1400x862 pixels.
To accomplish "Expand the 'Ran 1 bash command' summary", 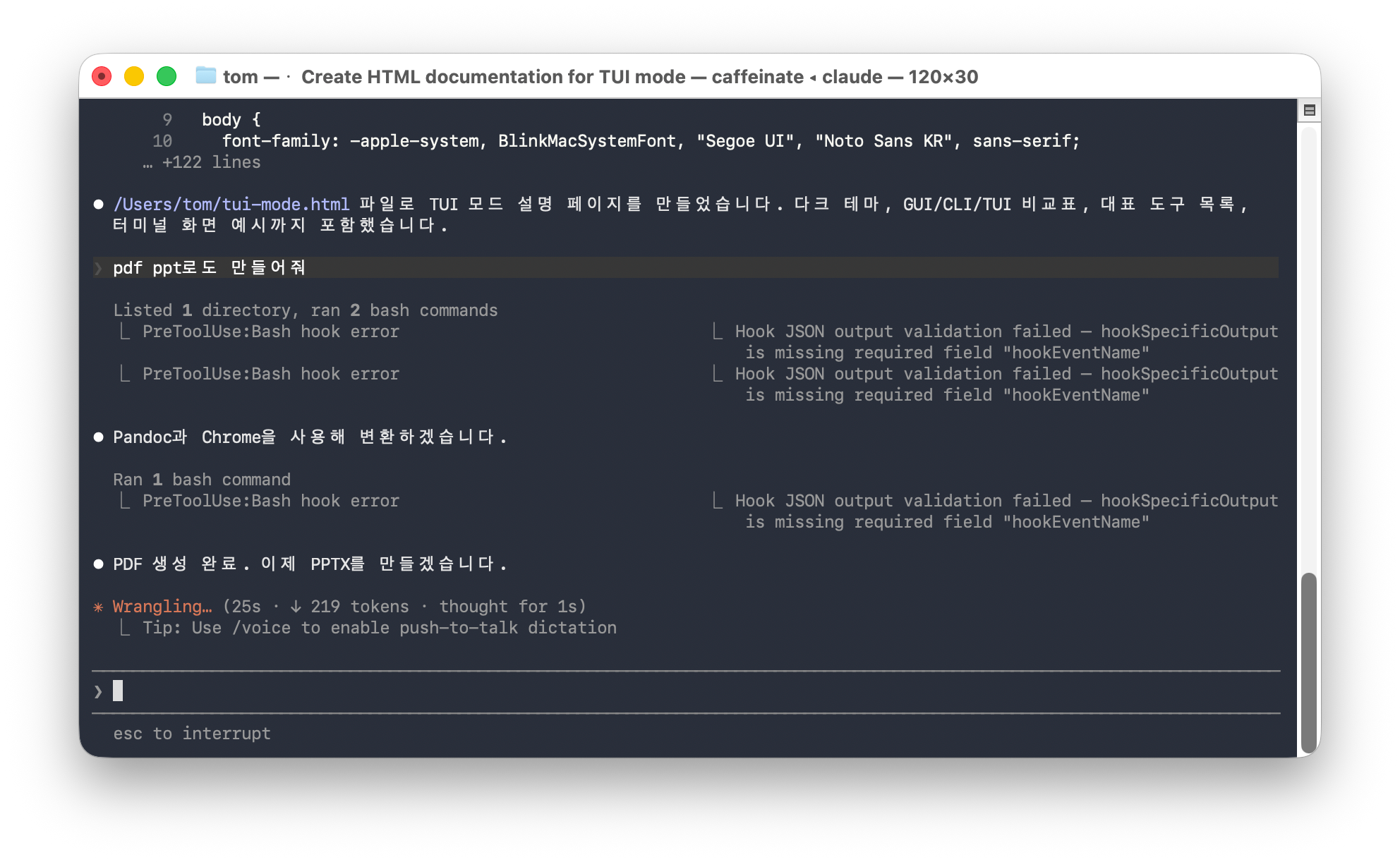I will point(202,480).
